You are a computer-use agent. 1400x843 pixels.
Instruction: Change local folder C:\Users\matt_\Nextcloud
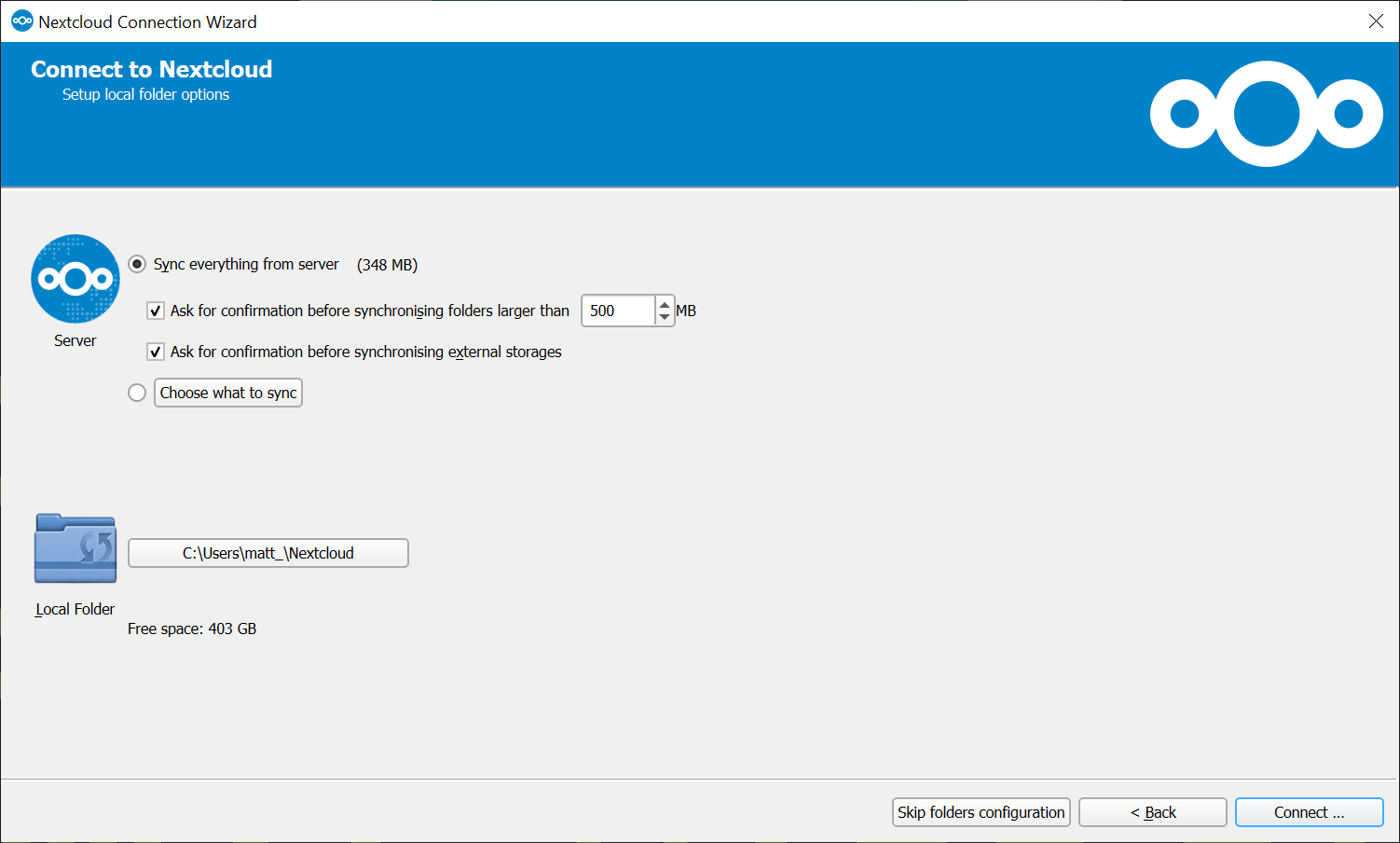point(268,553)
